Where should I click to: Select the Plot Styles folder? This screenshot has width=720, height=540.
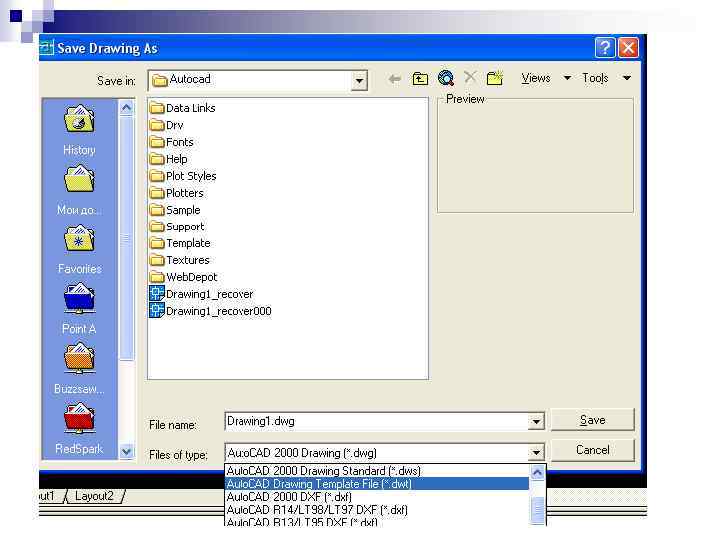click(183, 176)
